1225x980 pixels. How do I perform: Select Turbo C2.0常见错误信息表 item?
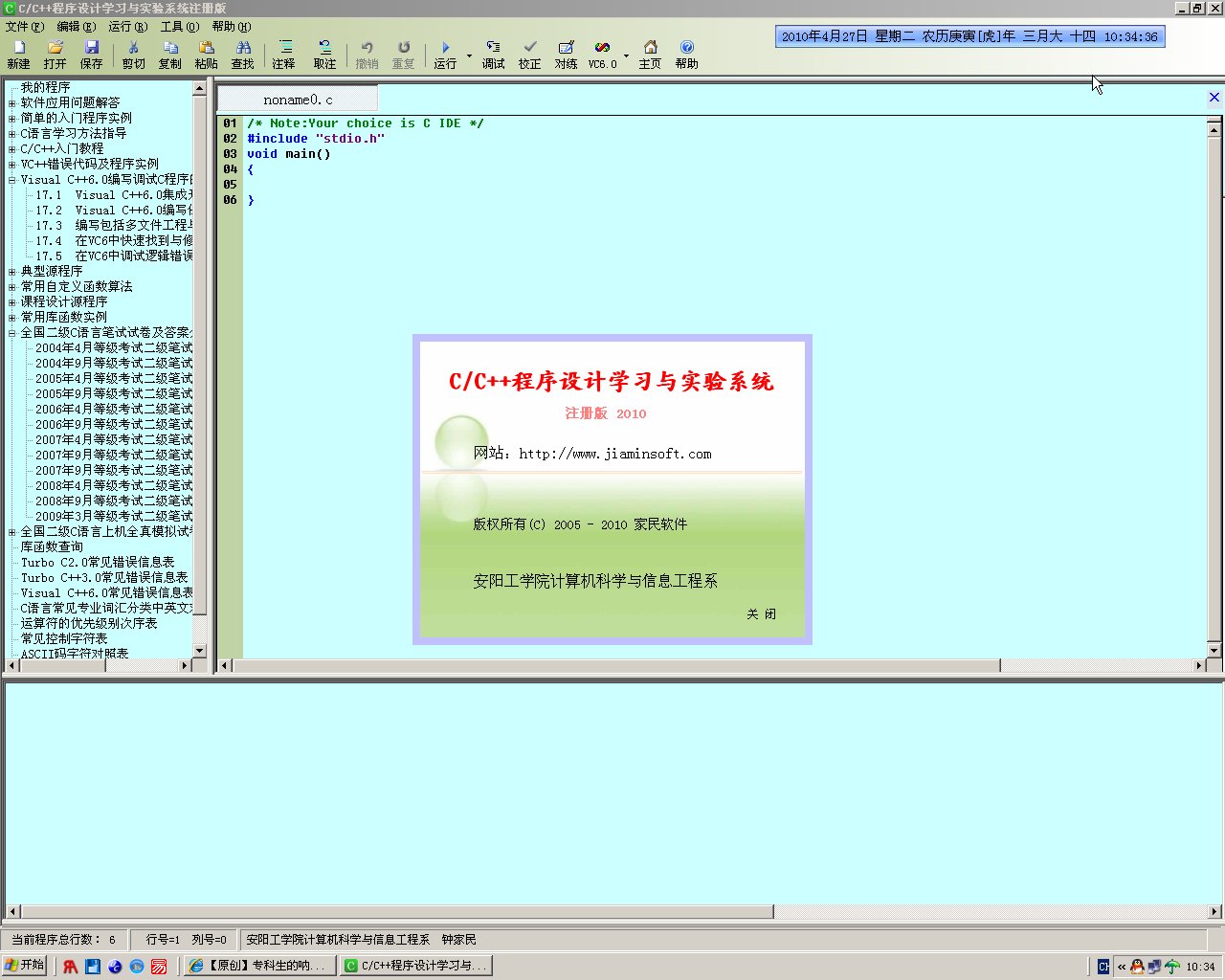(98, 562)
